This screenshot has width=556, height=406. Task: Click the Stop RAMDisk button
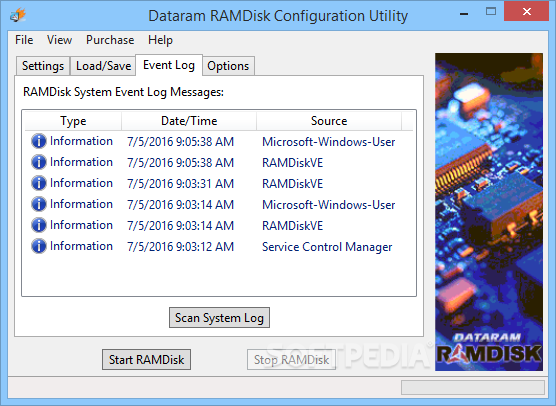click(291, 360)
